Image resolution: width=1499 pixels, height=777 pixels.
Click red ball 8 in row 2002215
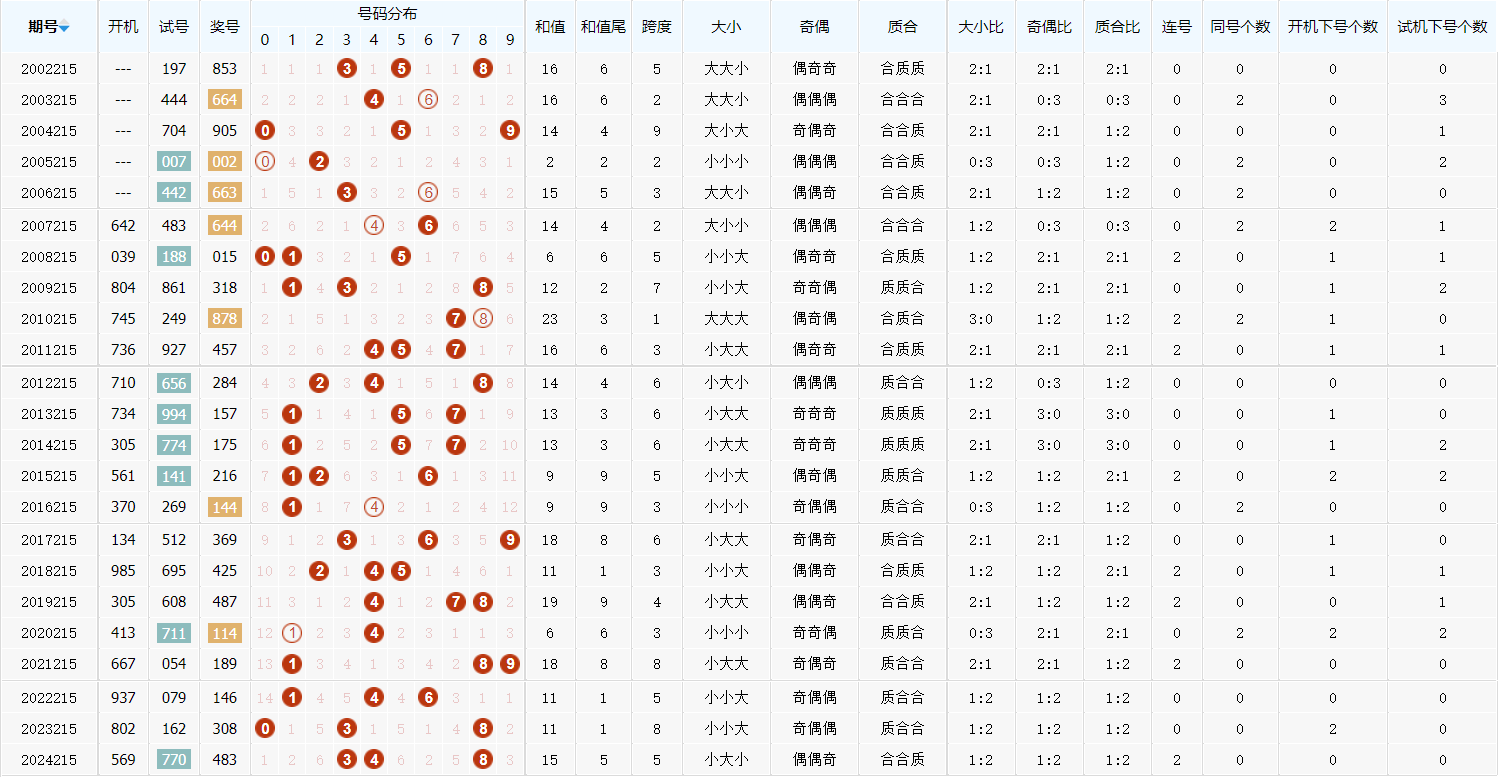483,69
